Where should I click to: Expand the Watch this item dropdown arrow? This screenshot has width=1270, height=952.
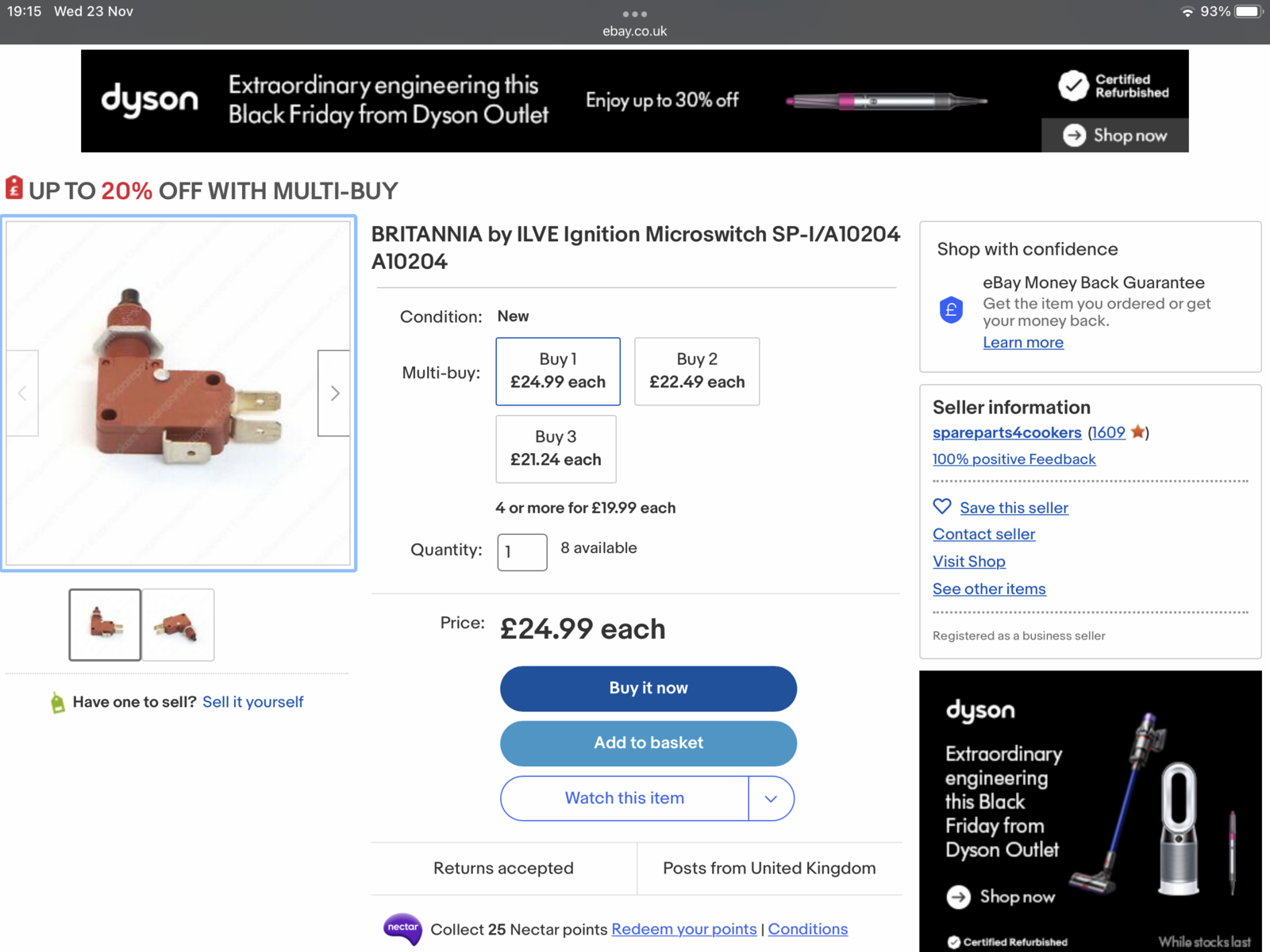(771, 799)
